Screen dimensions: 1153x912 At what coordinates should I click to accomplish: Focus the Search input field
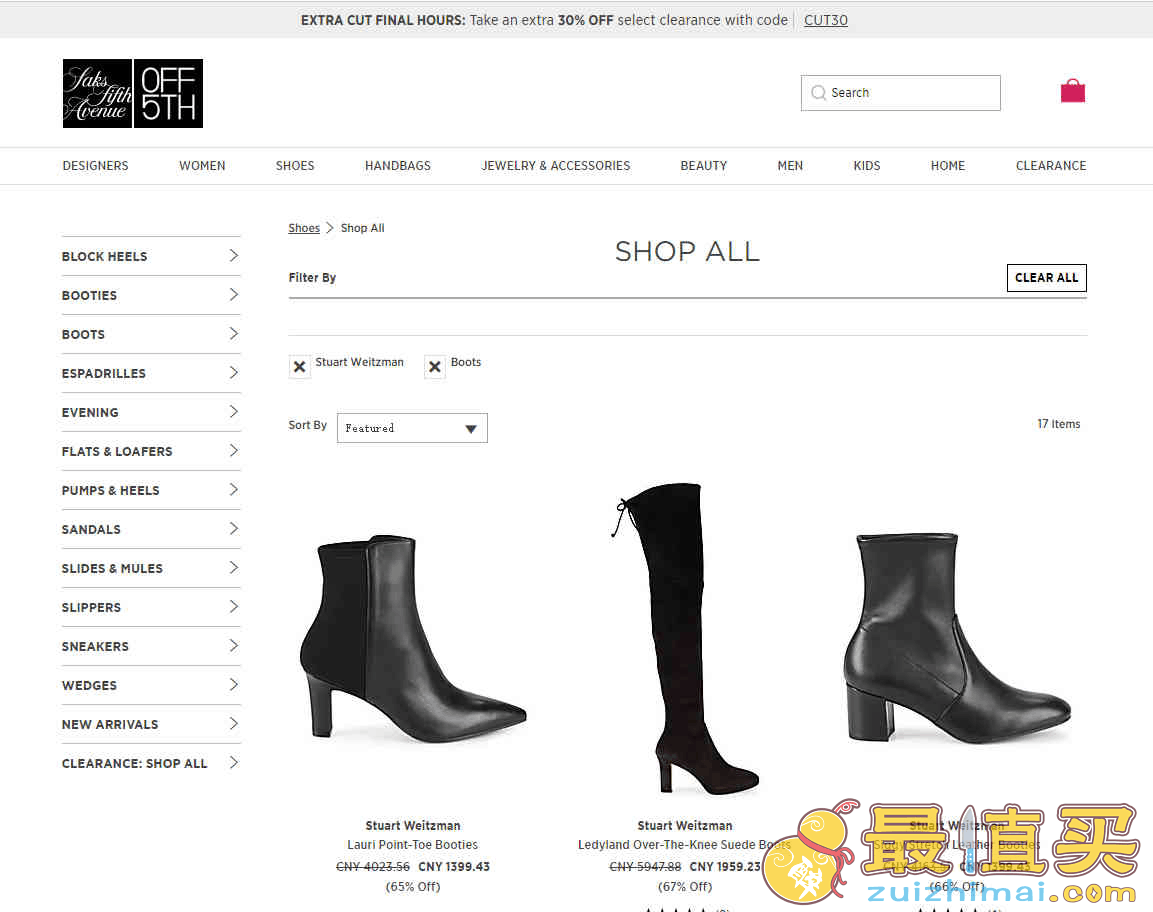click(x=901, y=93)
